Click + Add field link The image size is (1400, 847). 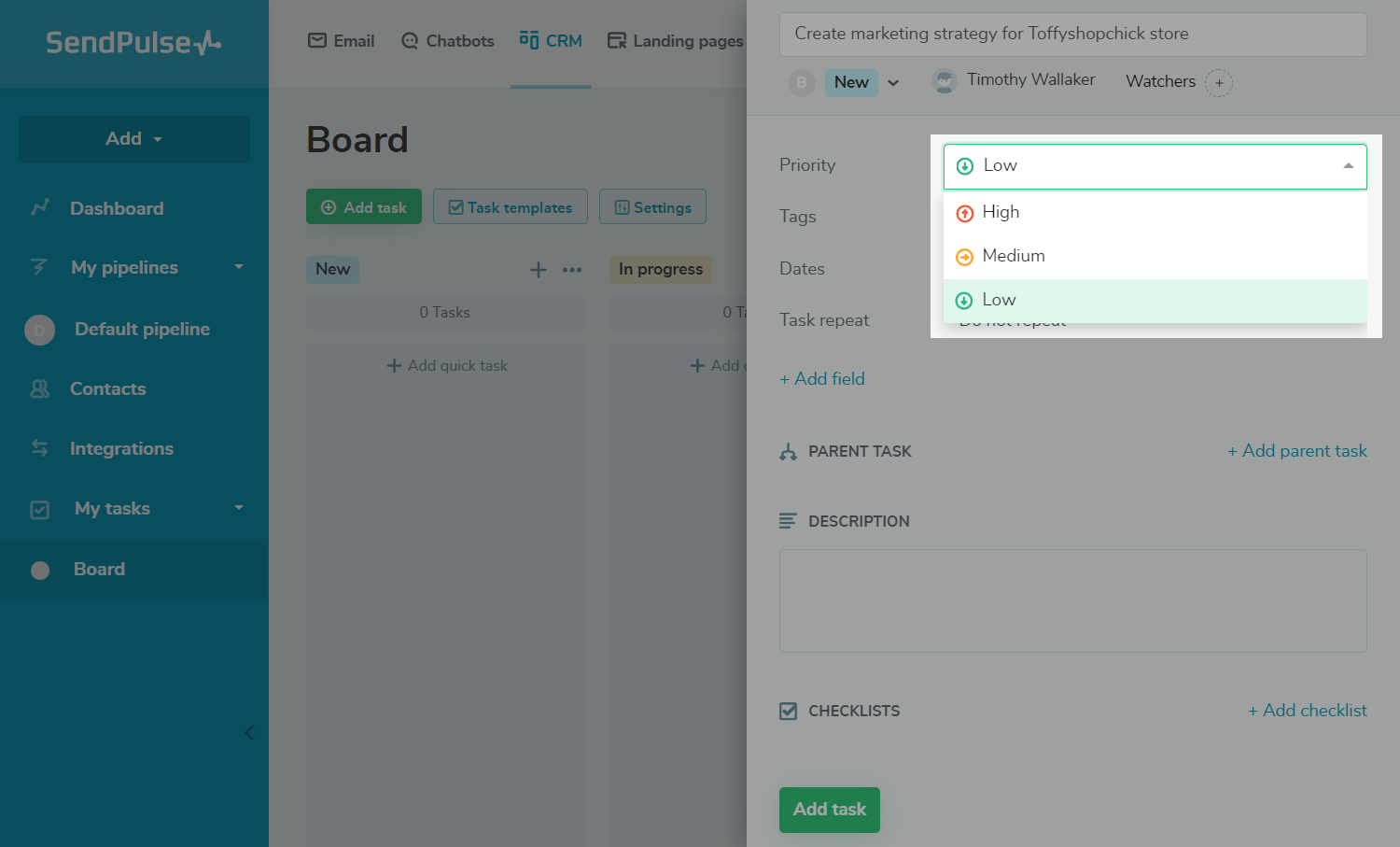pyautogui.click(x=822, y=379)
